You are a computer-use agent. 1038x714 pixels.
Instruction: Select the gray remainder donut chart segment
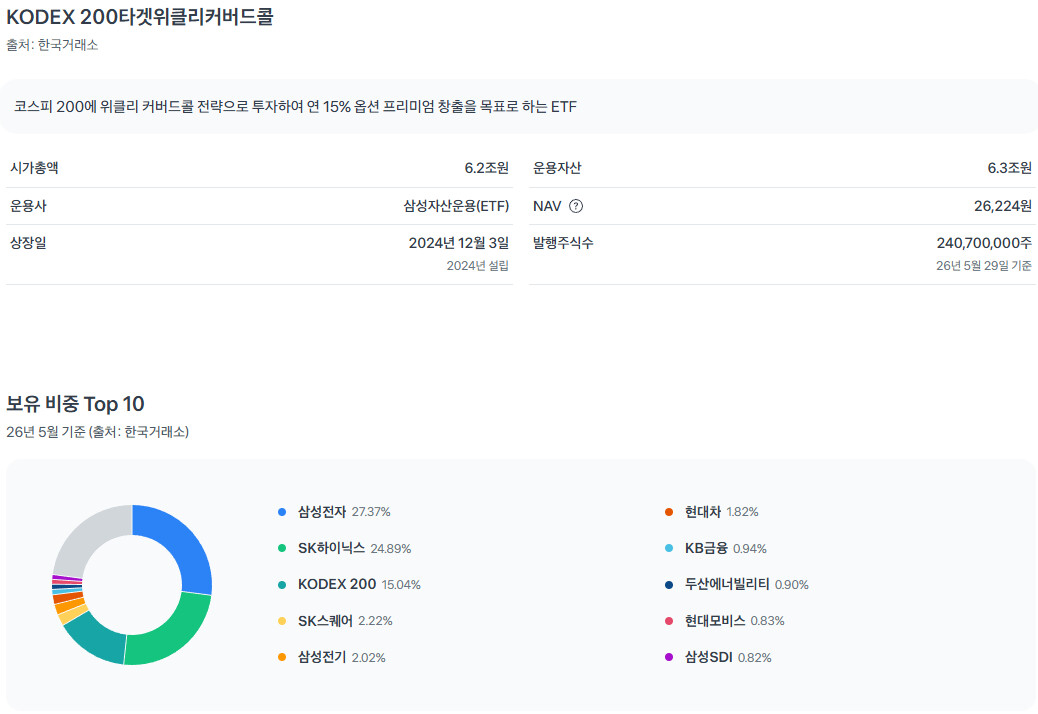click(85, 537)
